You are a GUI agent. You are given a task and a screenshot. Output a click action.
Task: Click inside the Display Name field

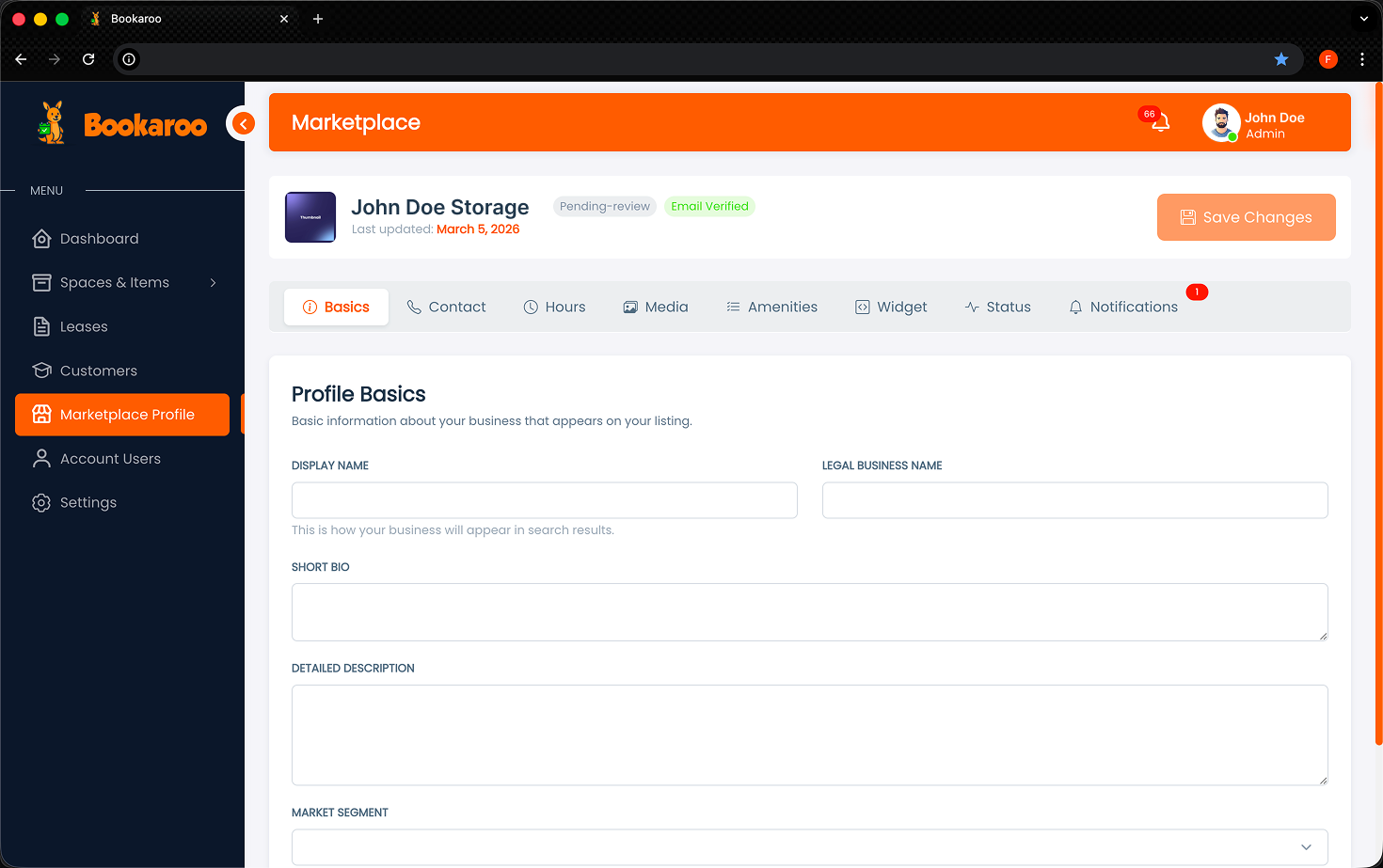(x=544, y=500)
